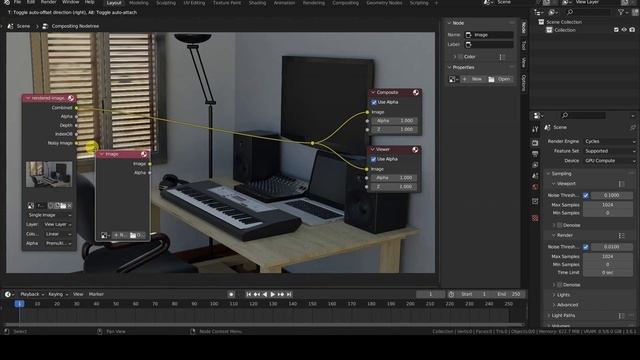Screen dimensions: 640x360
Task: Click the End frame 250 field
Action: pos(510,294)
